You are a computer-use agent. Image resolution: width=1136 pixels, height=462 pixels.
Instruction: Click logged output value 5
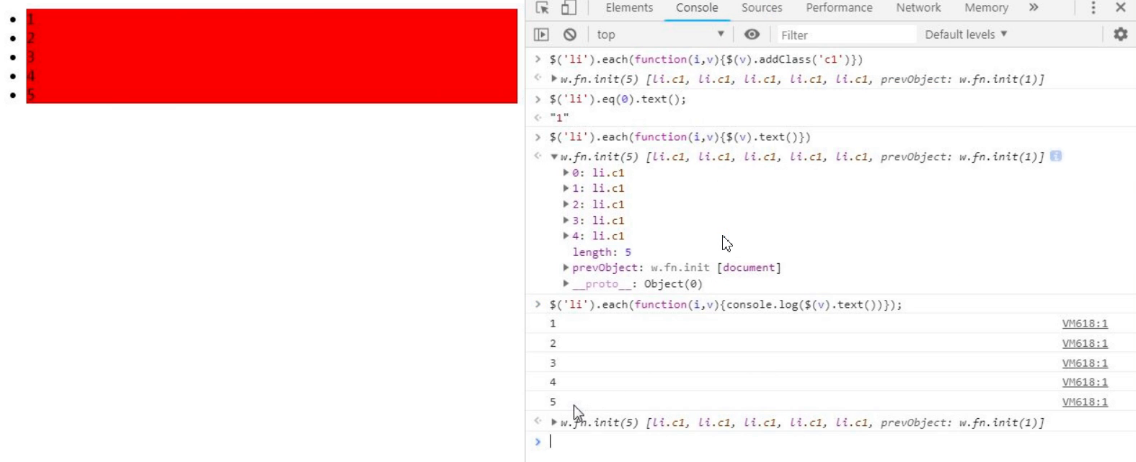click(x=553, y=401)
